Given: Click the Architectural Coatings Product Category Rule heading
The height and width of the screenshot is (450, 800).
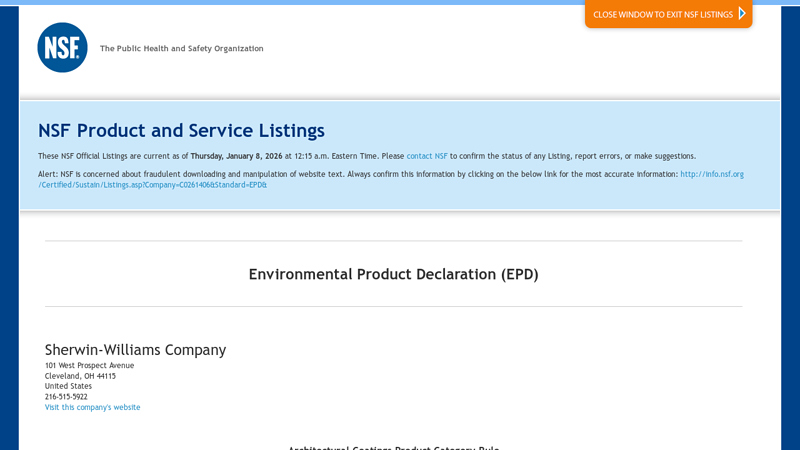Looking at the screenshot, I should point(393,447).
